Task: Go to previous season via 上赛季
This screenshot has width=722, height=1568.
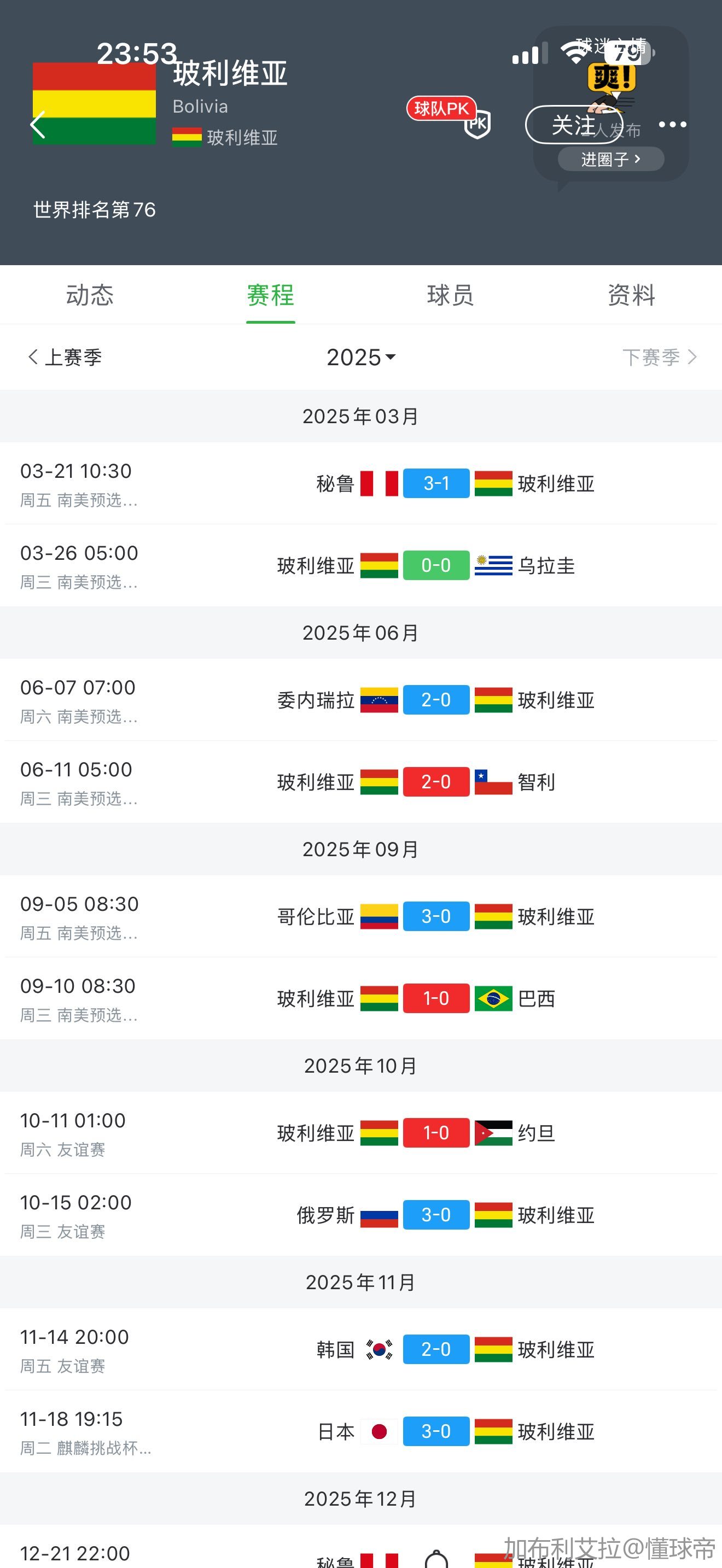Action: (x=65, y=358)
